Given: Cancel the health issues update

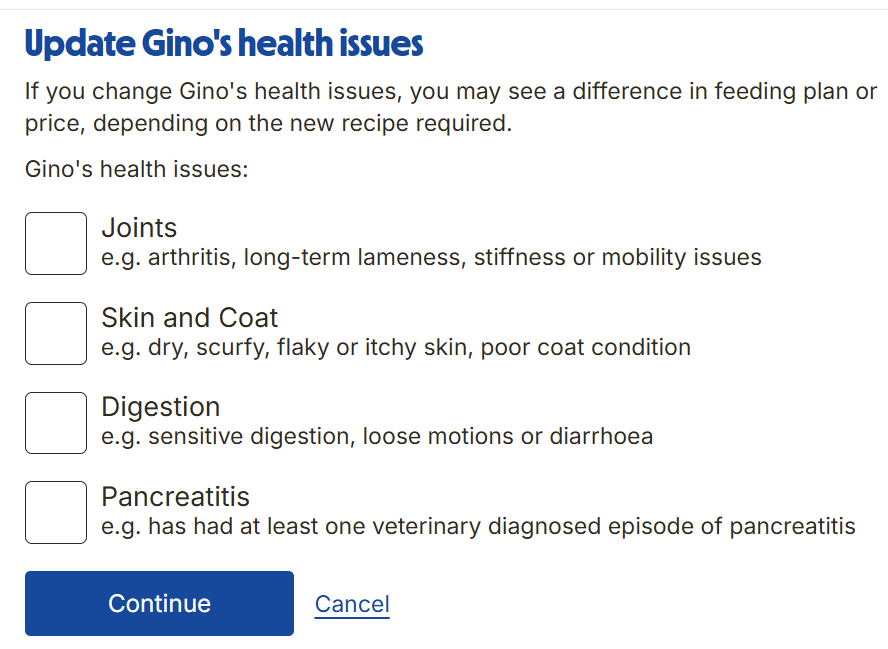Looking at the screenshot, I should 352,604.
